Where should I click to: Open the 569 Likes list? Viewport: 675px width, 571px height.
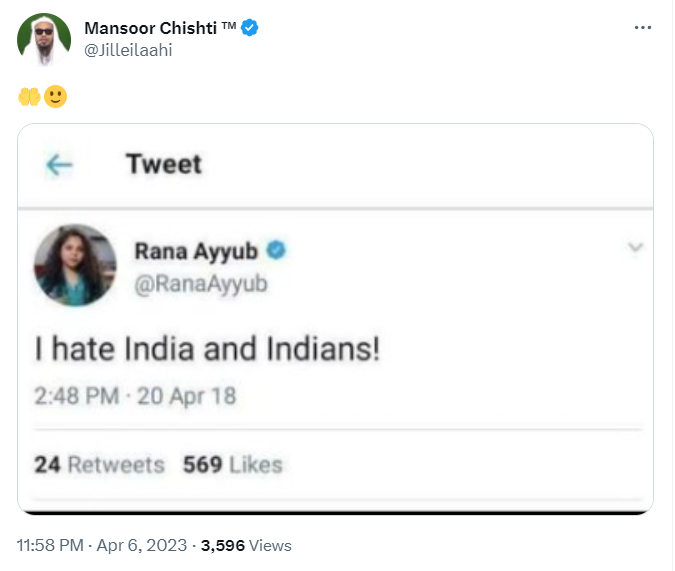click(233, 465)
